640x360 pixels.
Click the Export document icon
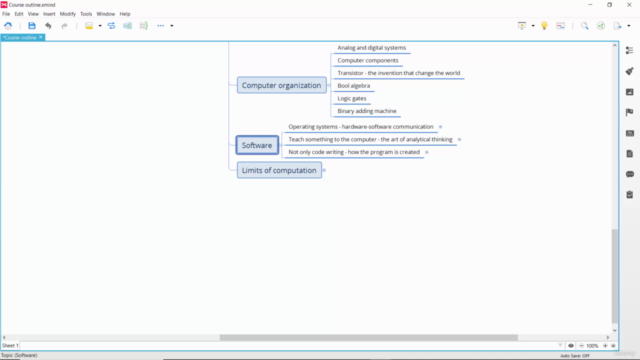click(618, 26)
